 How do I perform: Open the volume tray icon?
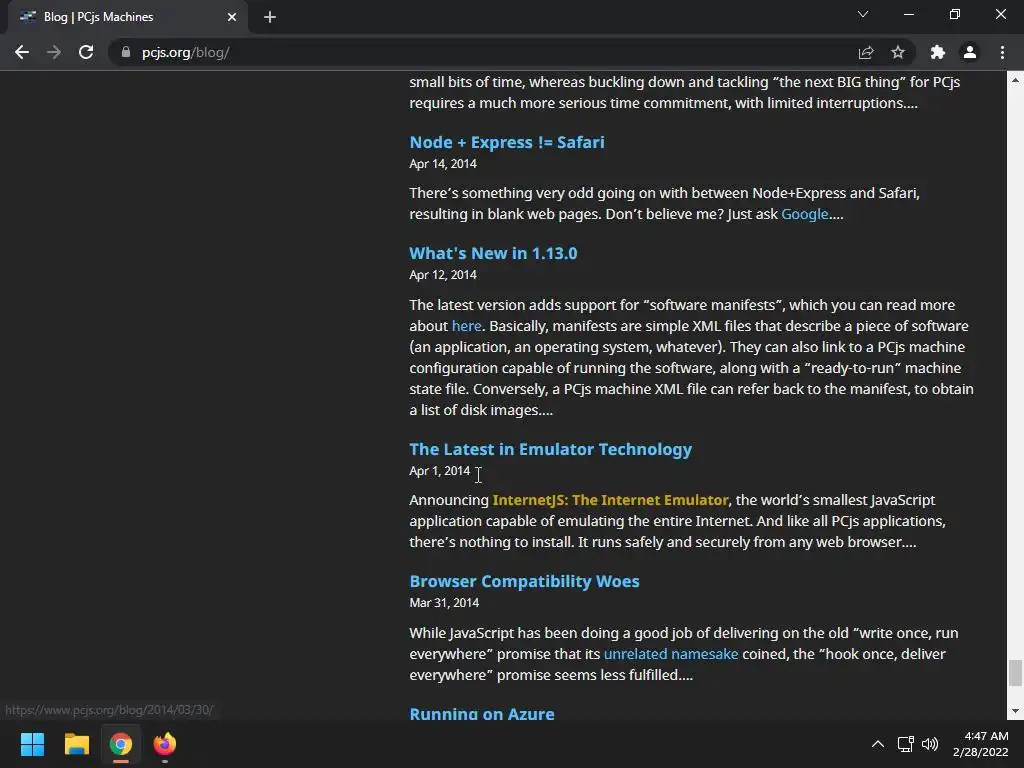930,744
